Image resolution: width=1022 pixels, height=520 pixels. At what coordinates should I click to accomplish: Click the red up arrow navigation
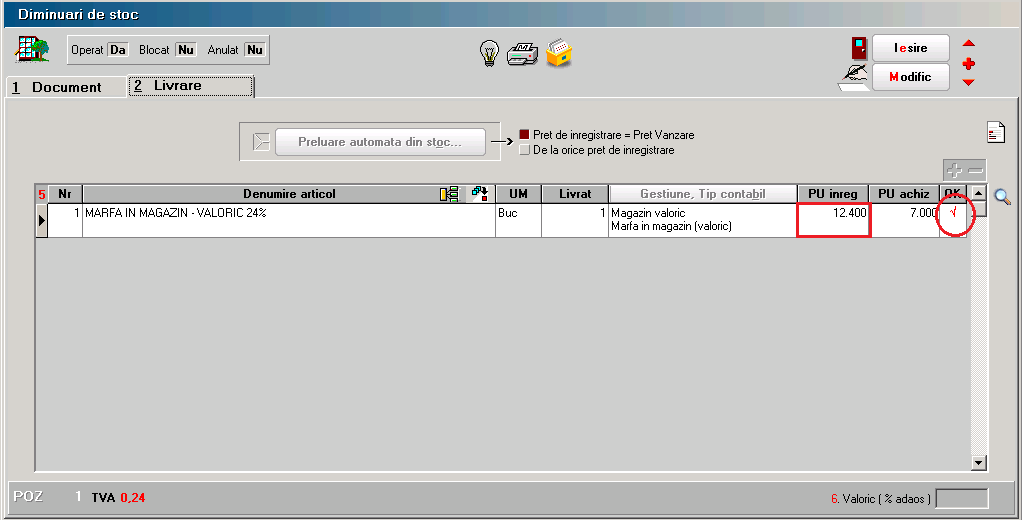pyautogui.click(x=968, y=44)
